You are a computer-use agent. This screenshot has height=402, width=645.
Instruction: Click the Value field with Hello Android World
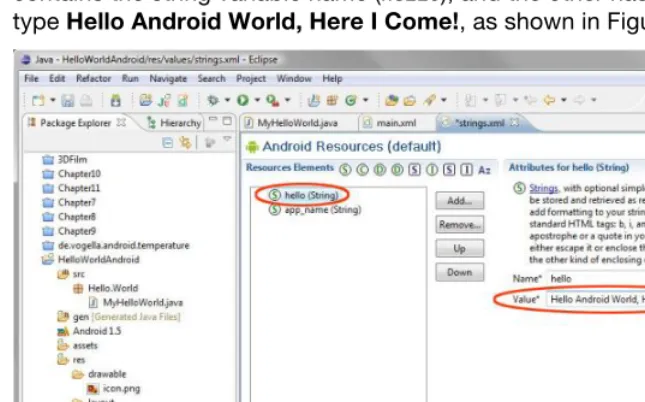[596, 299]
